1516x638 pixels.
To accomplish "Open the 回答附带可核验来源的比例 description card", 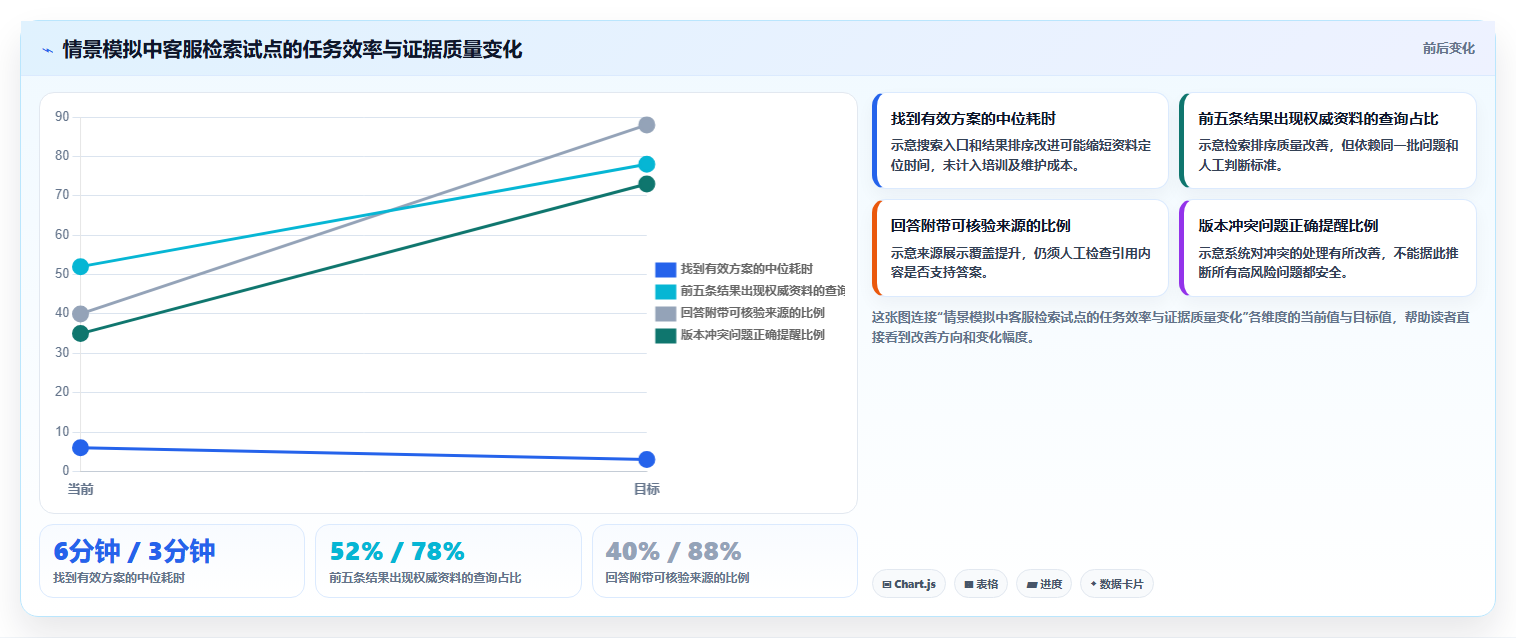I will pos(1020,248).
